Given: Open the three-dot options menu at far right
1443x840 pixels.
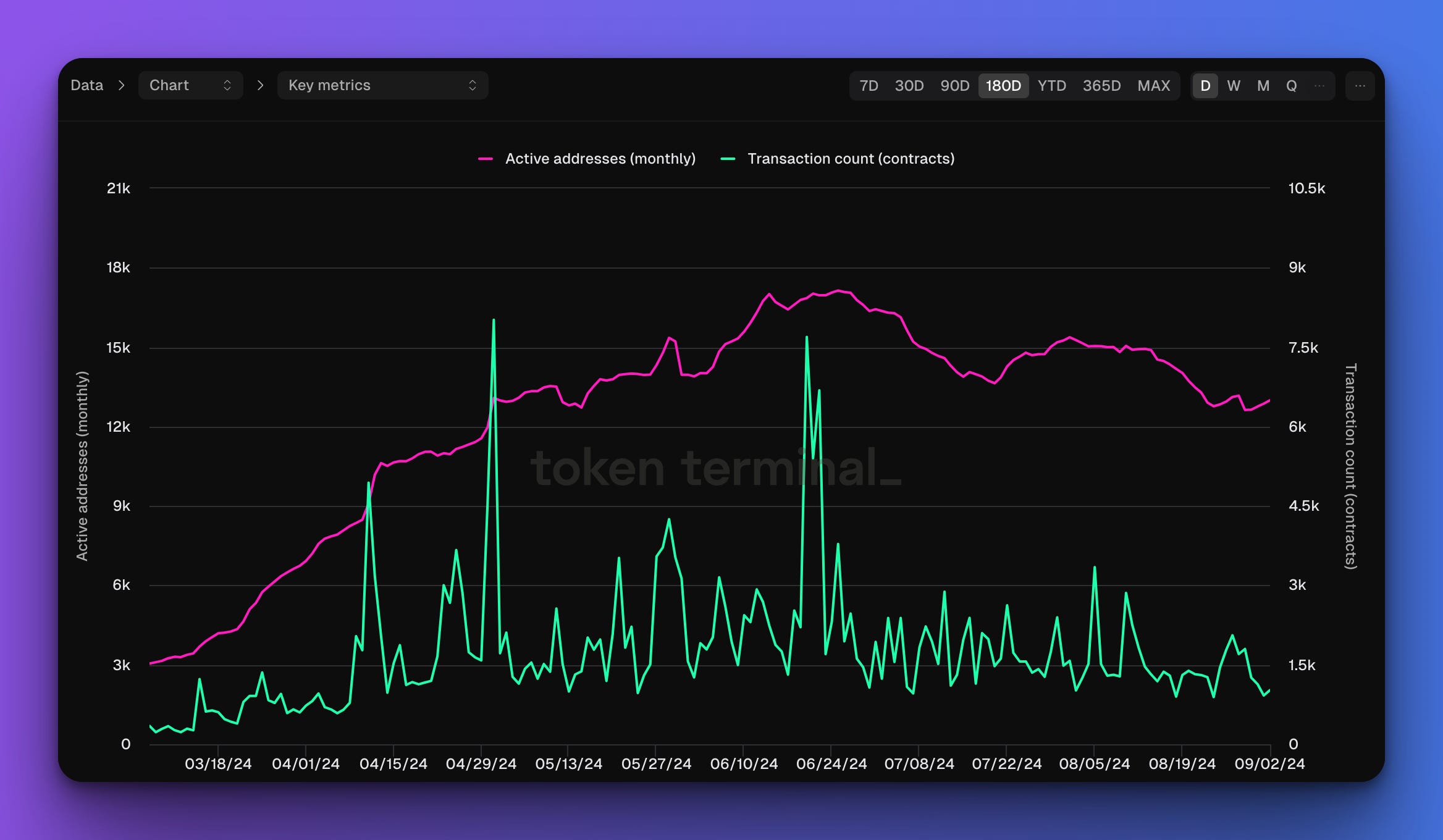Looking at the screenshot, I should [1360, 86].
